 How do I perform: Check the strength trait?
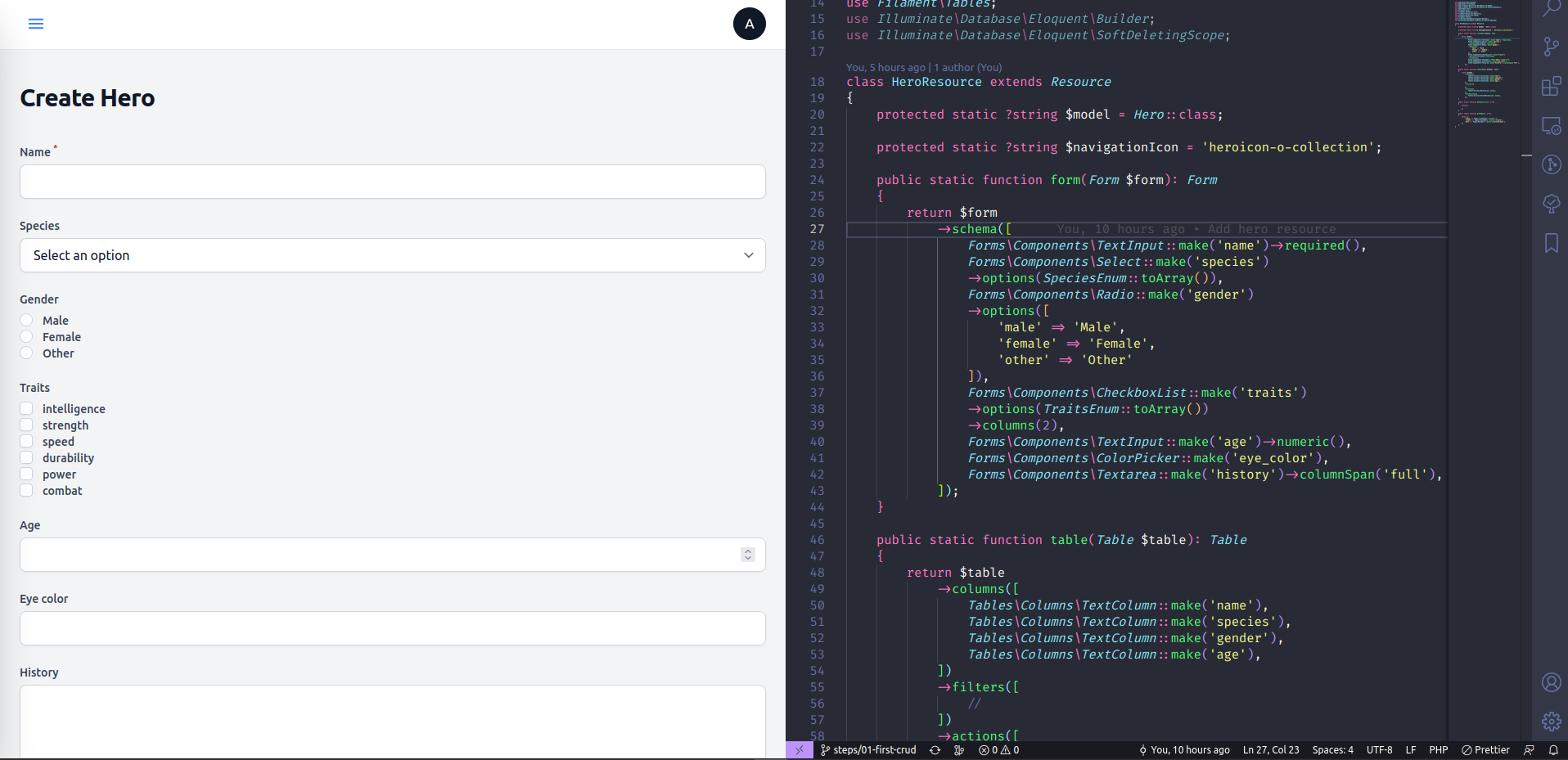click(x=26, y=425)
